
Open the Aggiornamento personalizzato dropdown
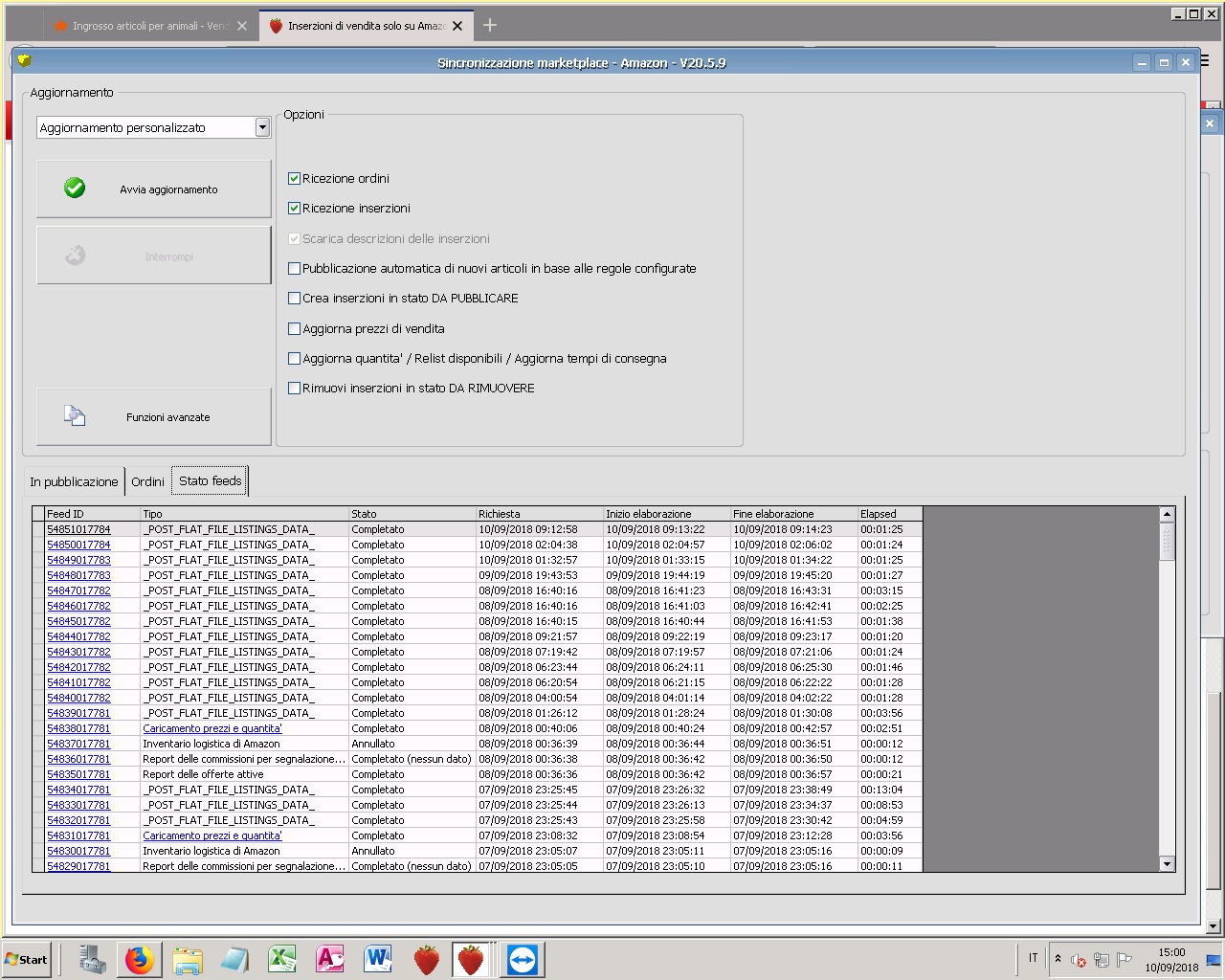[262, 127]
